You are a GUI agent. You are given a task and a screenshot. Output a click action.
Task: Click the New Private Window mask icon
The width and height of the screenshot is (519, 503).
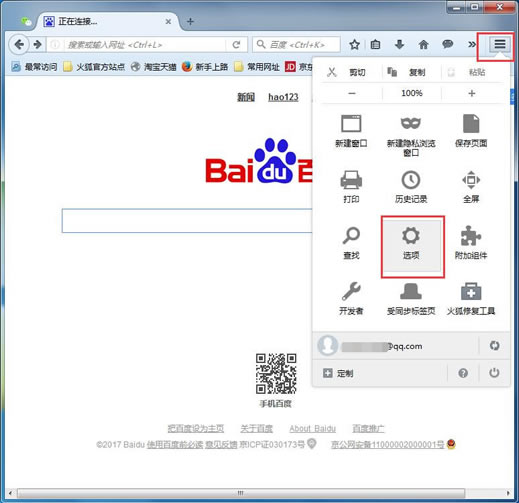tap(411, 123)
